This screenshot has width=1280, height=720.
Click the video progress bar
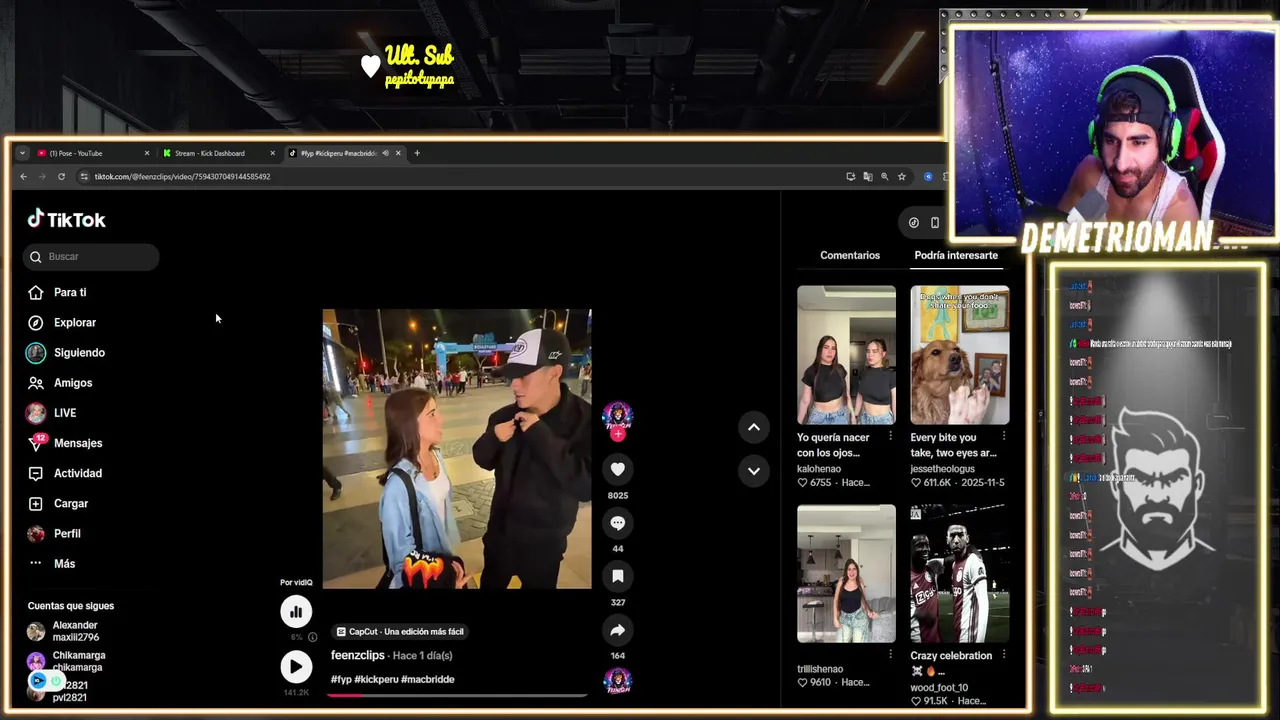(x=457, y=695)
